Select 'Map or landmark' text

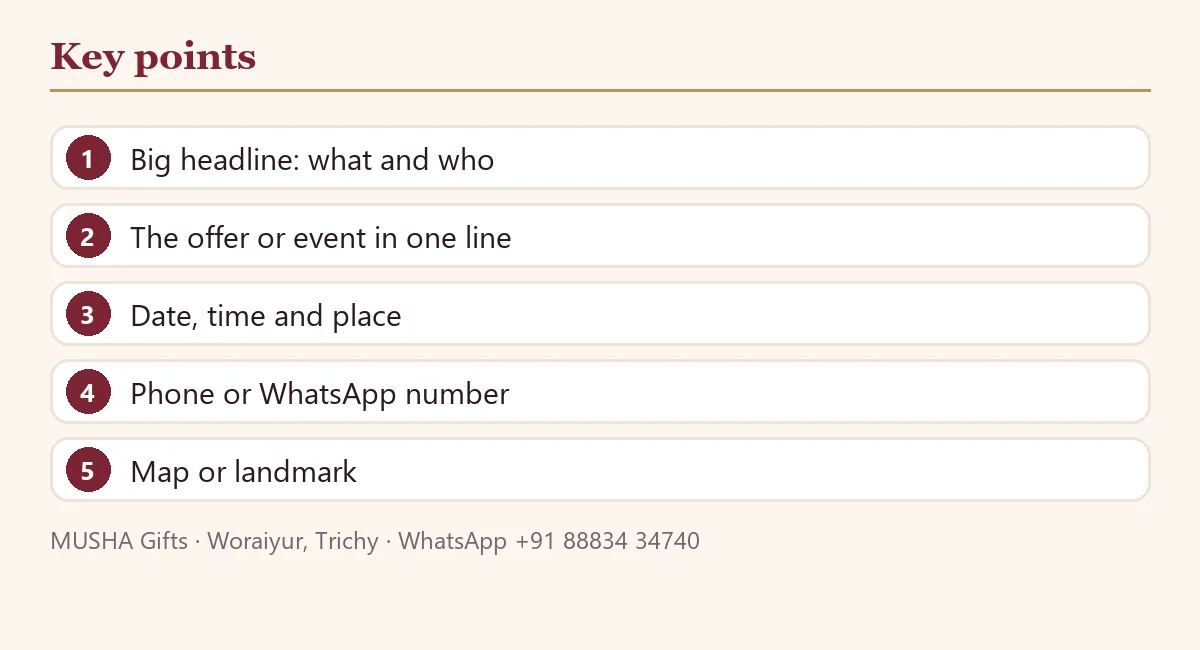[x=244, y=472]
